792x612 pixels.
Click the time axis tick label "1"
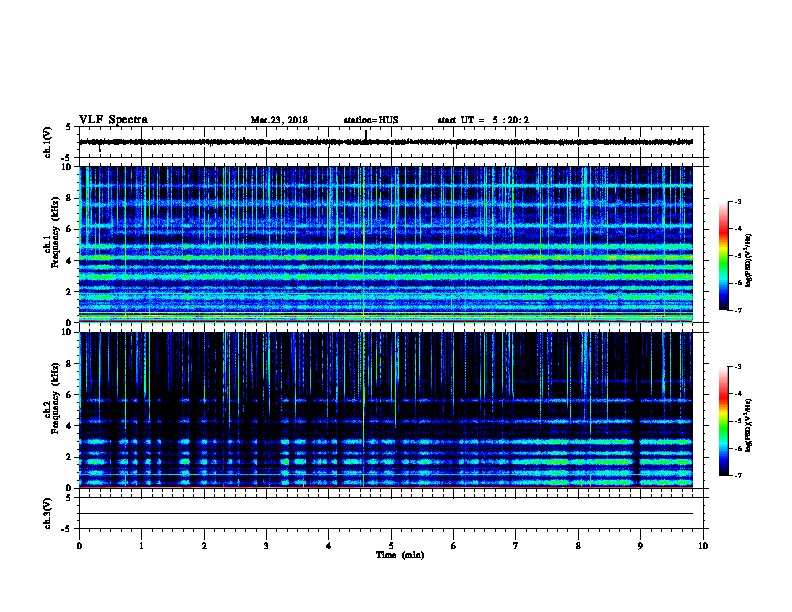tap(141, 545)
